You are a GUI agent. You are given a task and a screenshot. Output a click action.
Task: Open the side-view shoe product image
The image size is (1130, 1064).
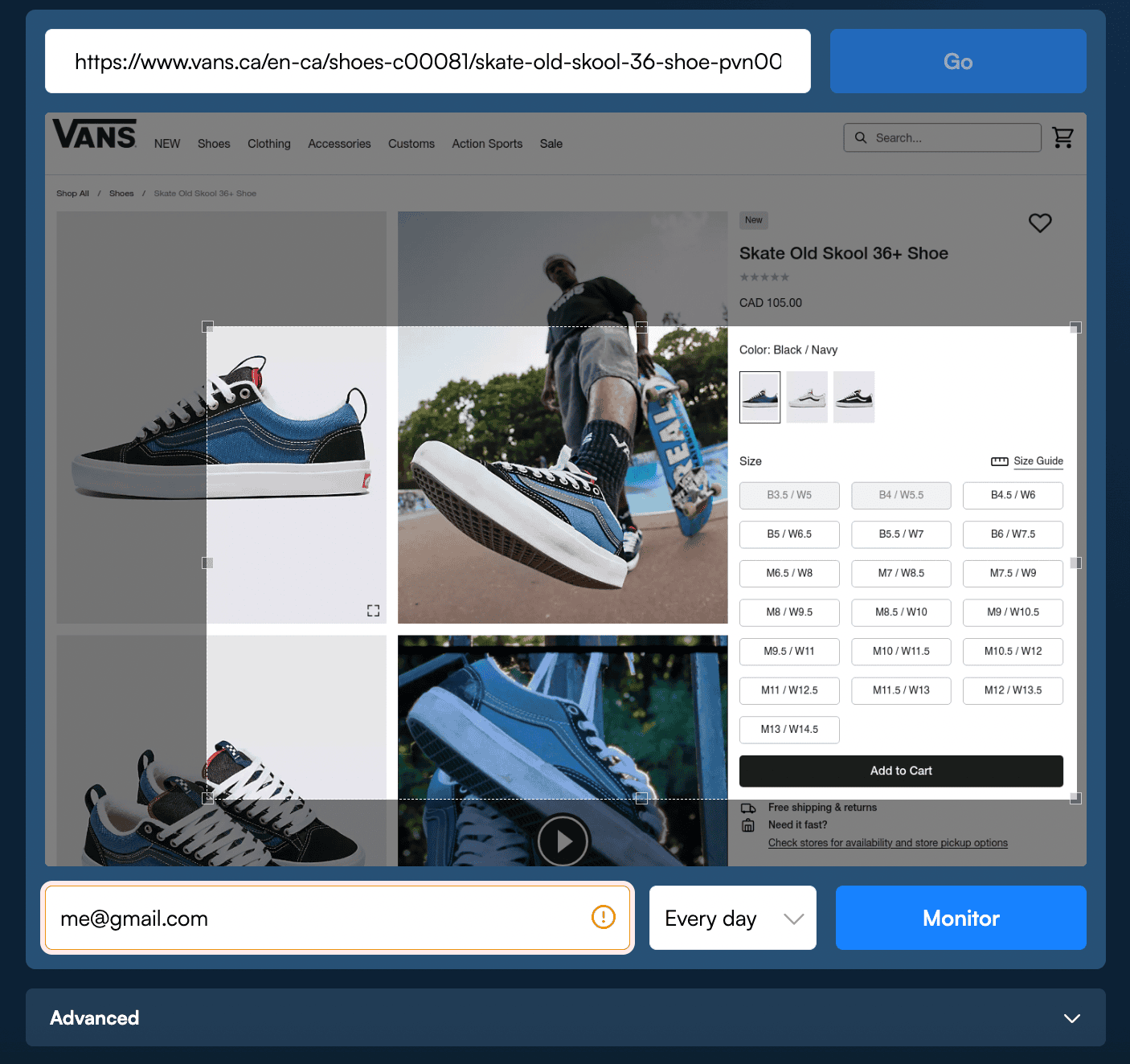pyautogui.click(x=221, y=417)
